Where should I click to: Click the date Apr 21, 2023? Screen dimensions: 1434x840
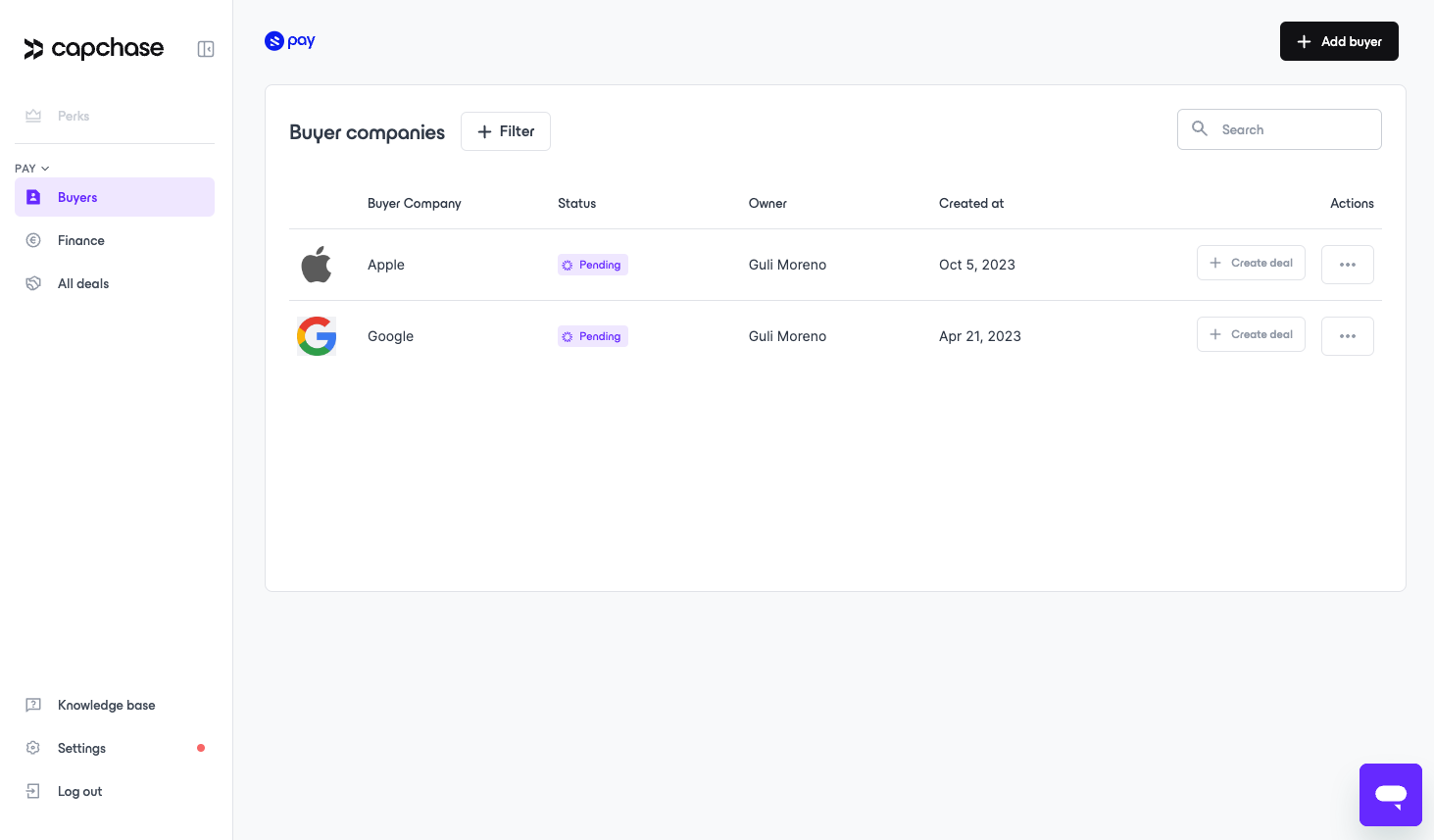tap(980, 336)
